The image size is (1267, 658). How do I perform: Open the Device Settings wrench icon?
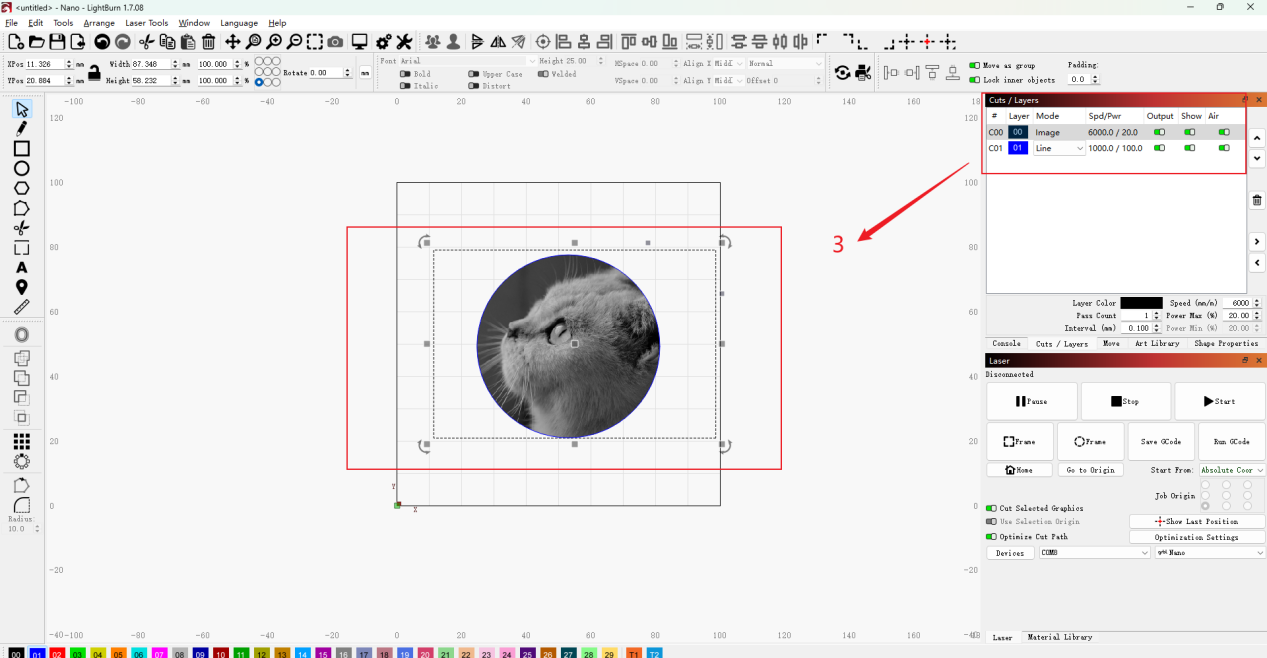(404, 42)
